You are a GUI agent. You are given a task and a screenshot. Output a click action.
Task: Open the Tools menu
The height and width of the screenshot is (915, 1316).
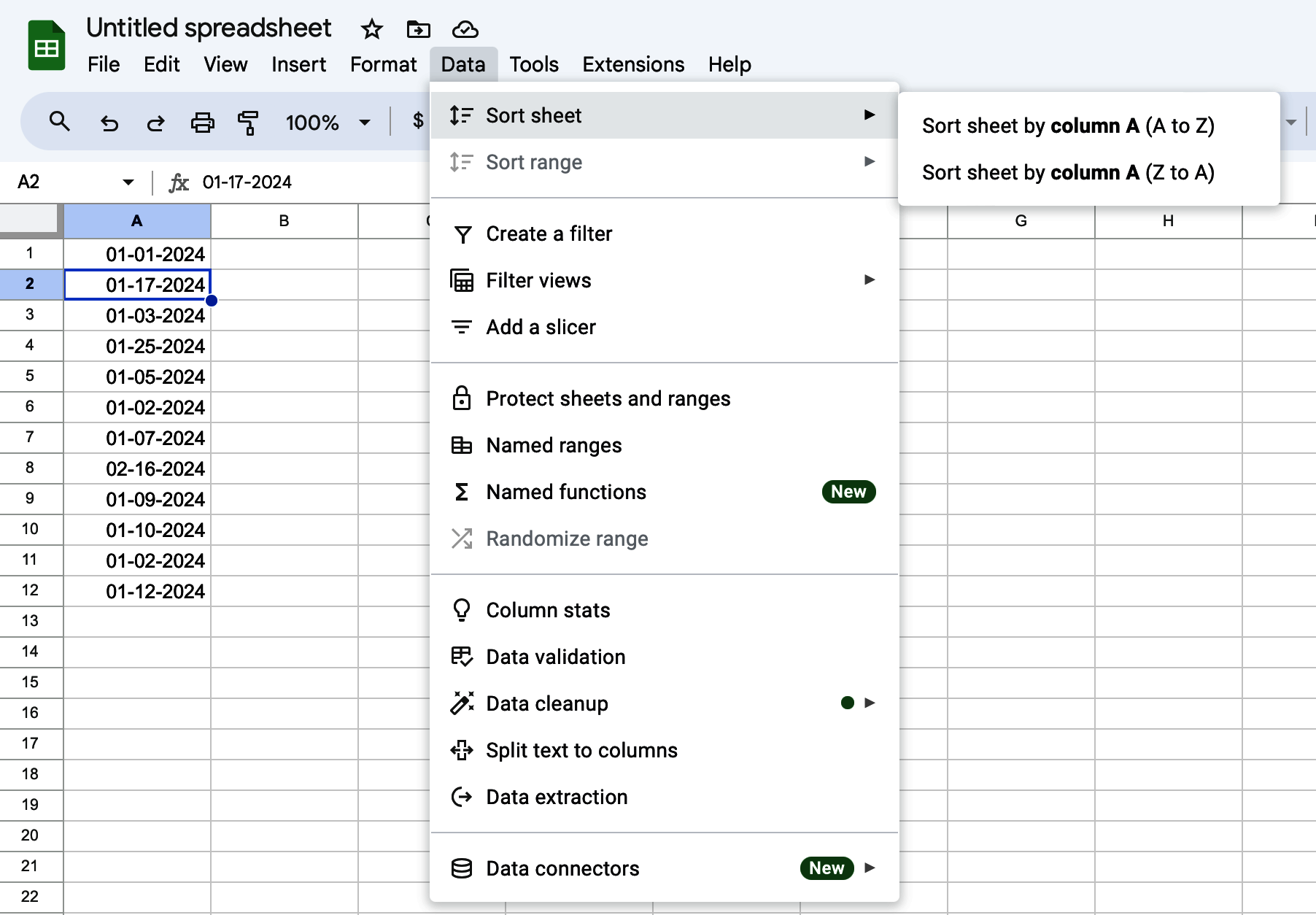[x=534, y=64]
